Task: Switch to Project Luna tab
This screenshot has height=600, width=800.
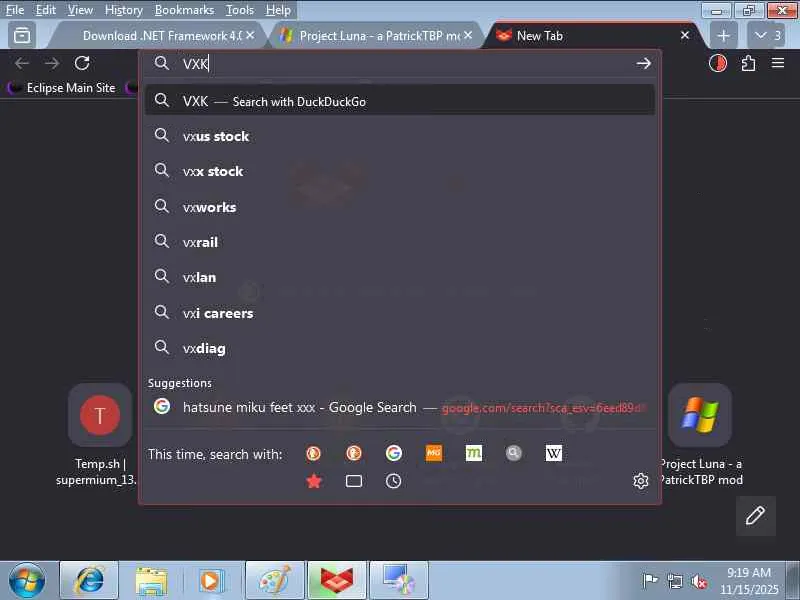Action: [379, 36]
